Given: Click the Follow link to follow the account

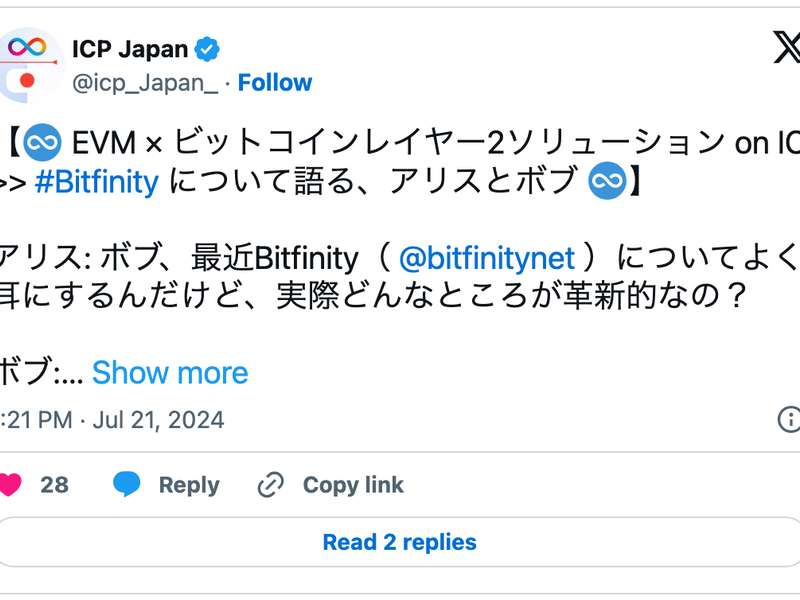Looking at the screenshot, I should (x=276, y=83).
